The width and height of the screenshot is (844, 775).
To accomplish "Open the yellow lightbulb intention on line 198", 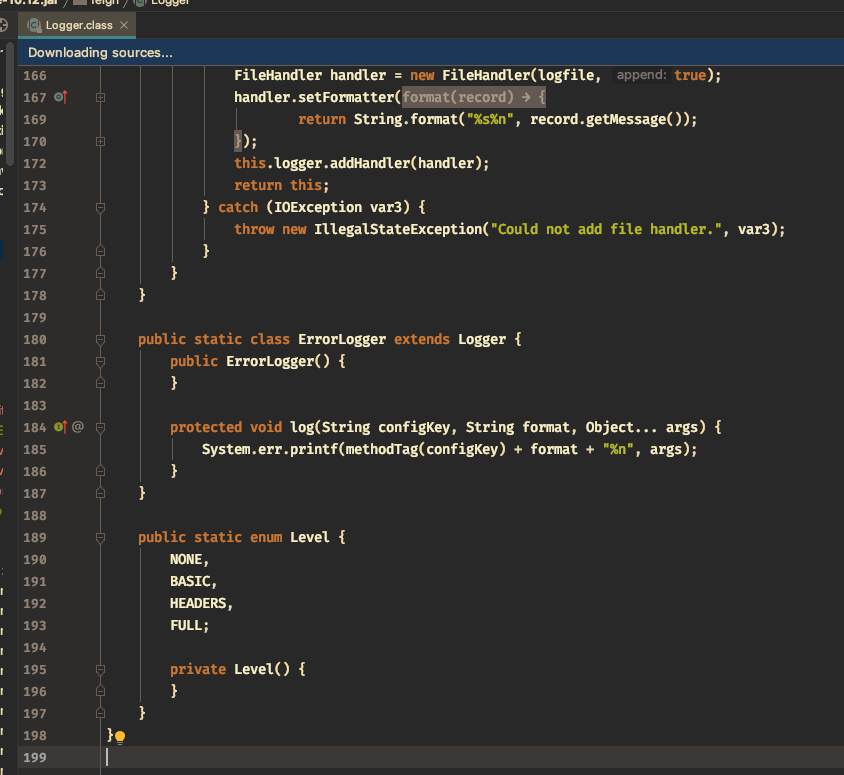I will [120, 737].
